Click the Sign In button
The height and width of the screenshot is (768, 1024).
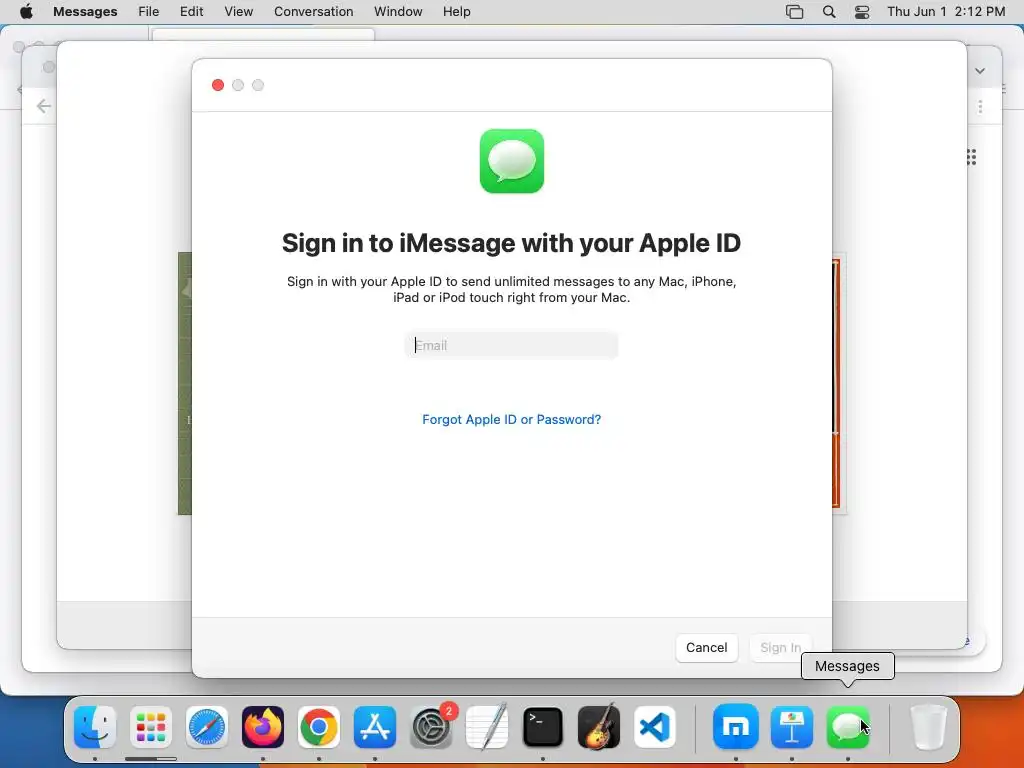coord(780,648)
